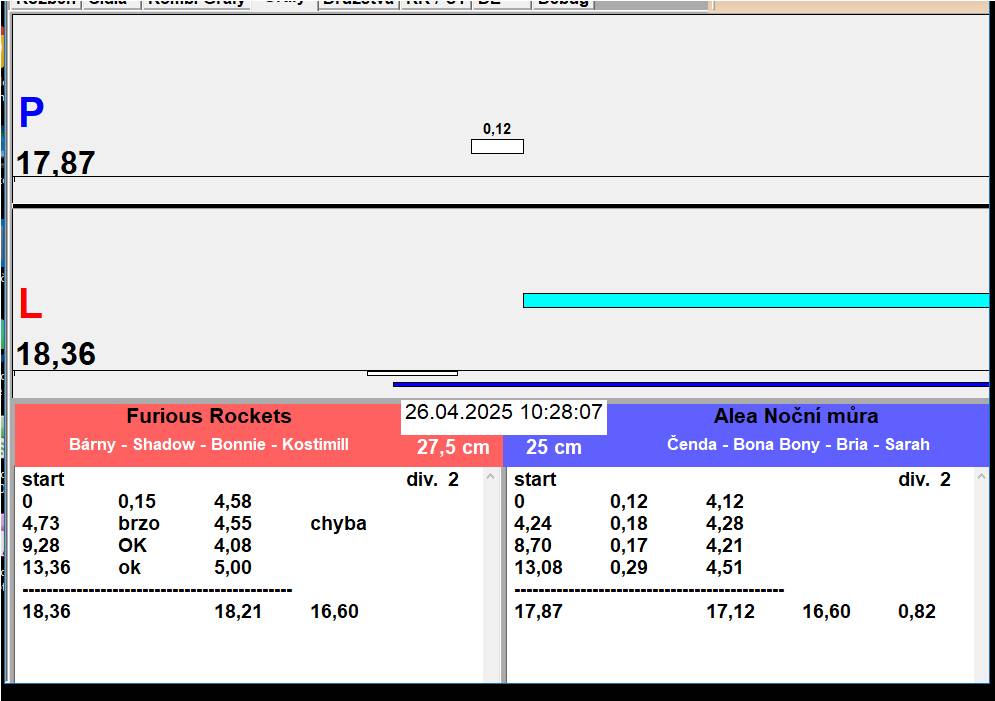995x701 pixels.
Task: Click the 27,5 cm jump height label
Action: pyautogui.click(x=453, y=448)
